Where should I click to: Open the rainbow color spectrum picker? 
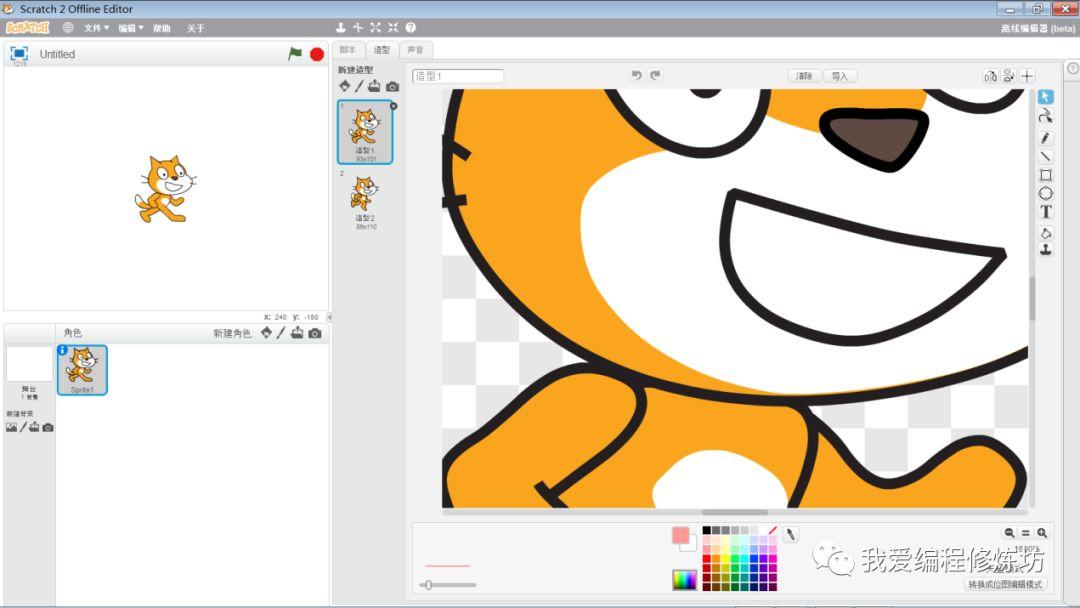pos(685,580)
